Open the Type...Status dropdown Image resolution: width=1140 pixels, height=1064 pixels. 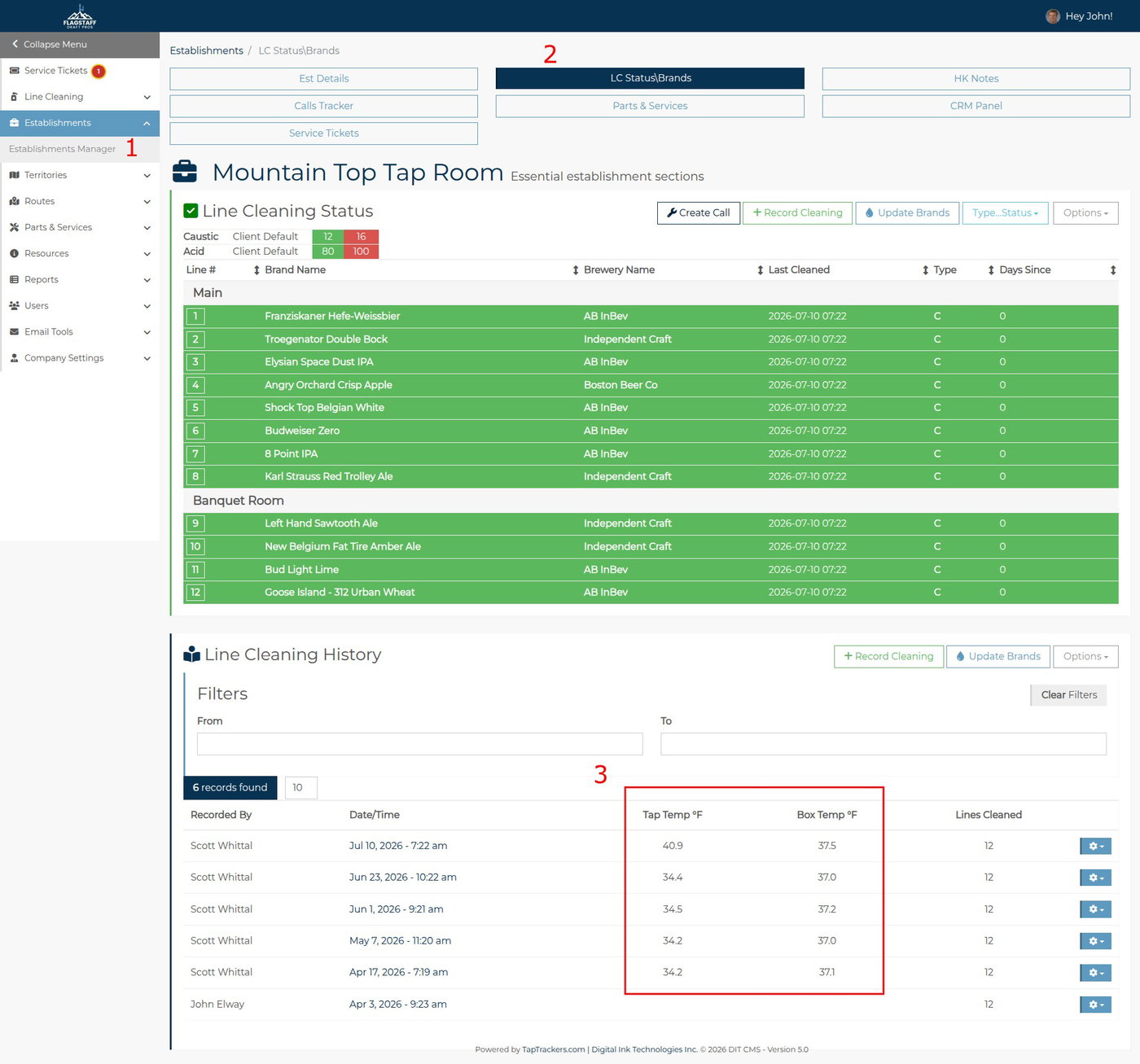[x=1005, y=212]
